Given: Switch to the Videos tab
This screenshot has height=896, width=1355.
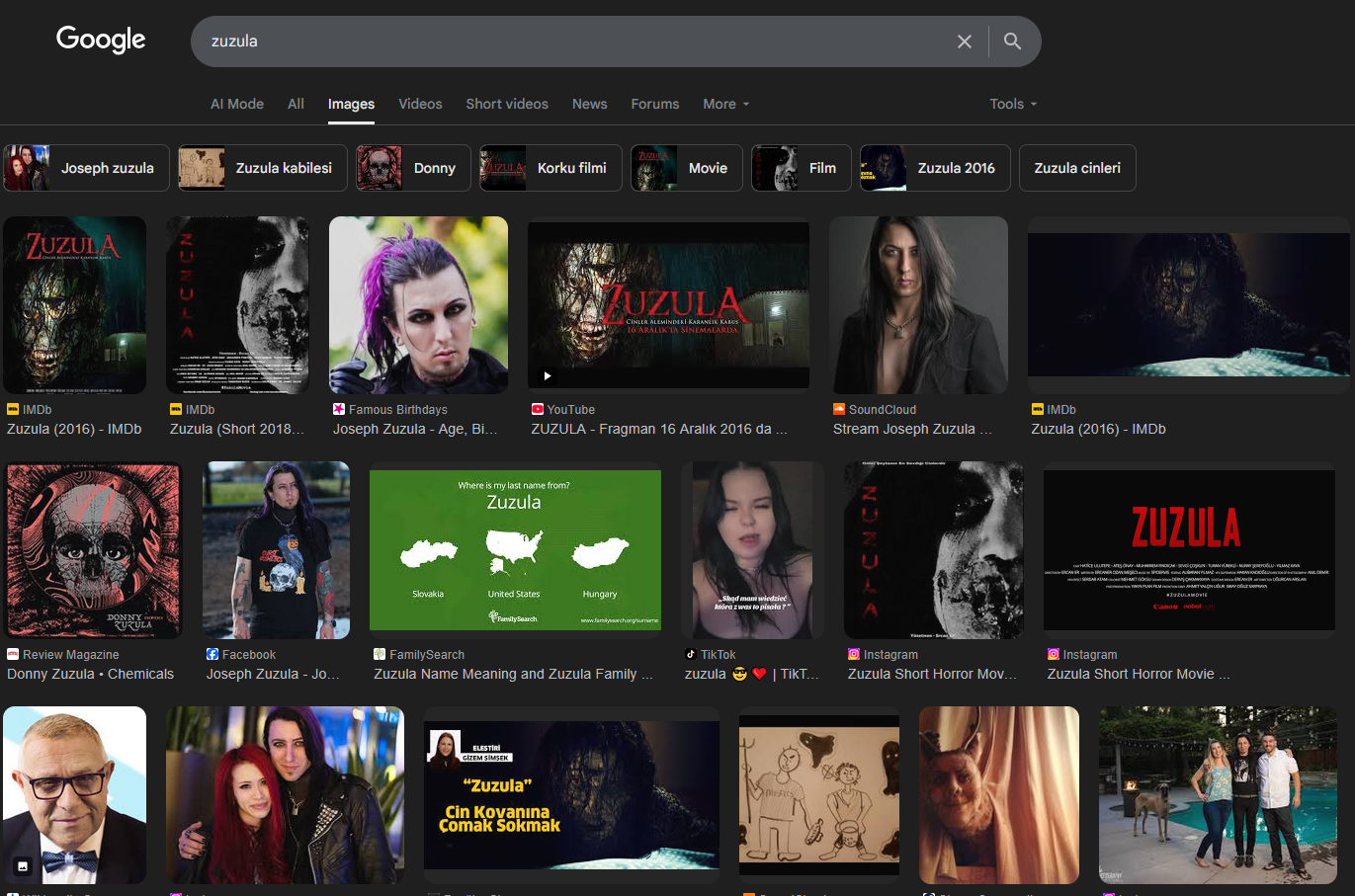Looking at the screenshot, I should point(420,104).
